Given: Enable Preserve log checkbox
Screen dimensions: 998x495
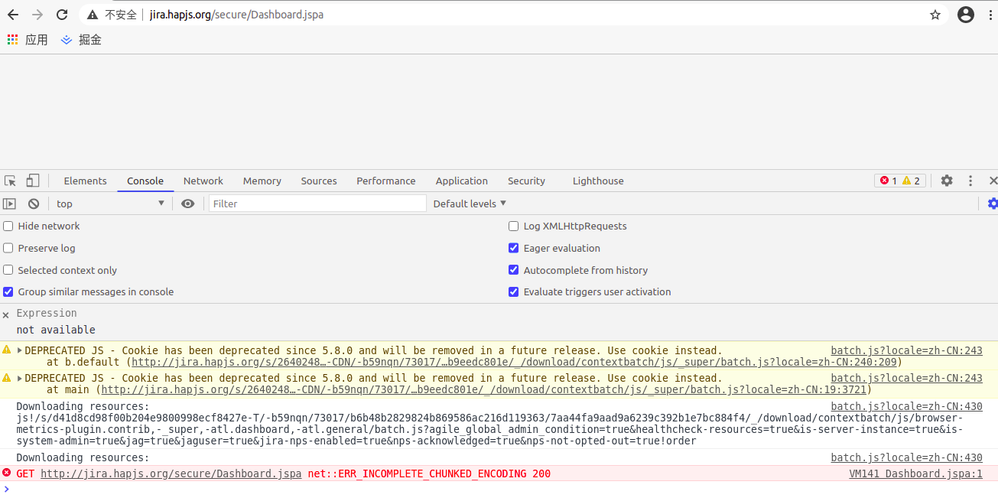Looking at the screenshot, I should pyautogui.click(x=8, y=248).
